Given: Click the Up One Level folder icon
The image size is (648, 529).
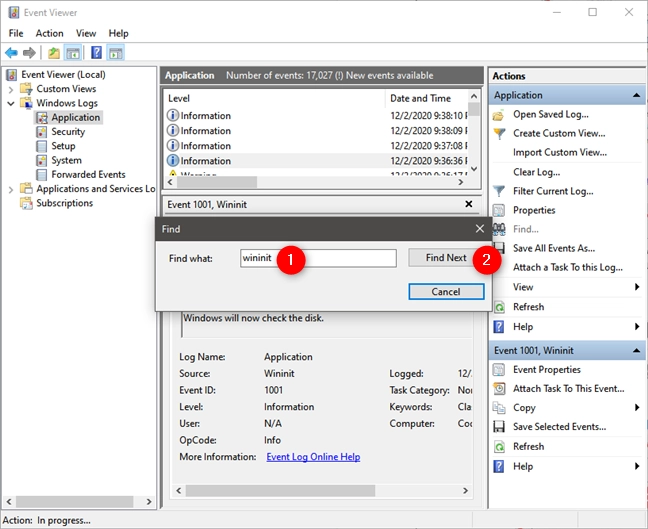Looking at the screenshot, I should 54,53.
